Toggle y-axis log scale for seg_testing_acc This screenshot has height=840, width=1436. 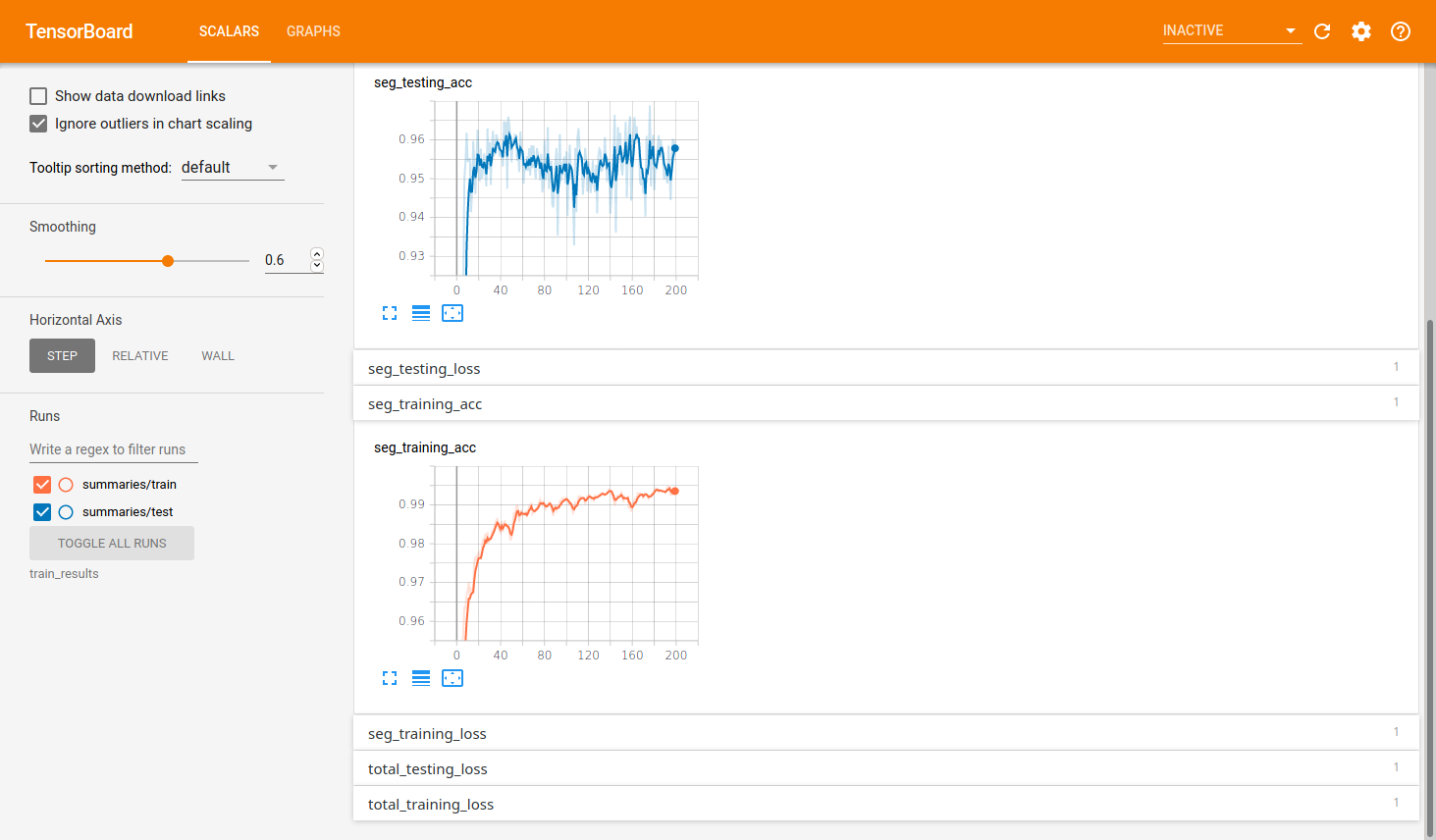(x=421, y=313)
